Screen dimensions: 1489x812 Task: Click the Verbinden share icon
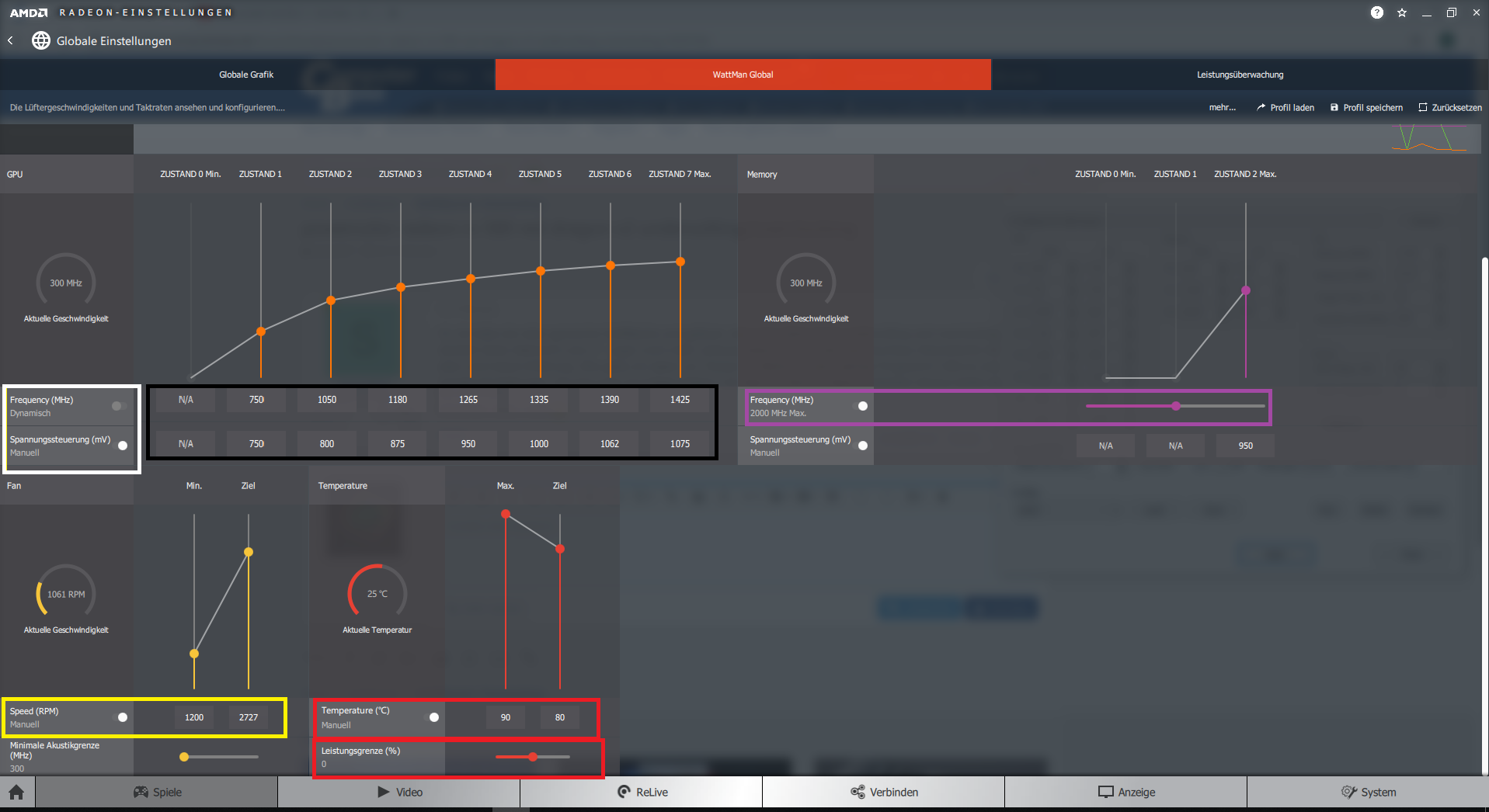tap(858, 792)
